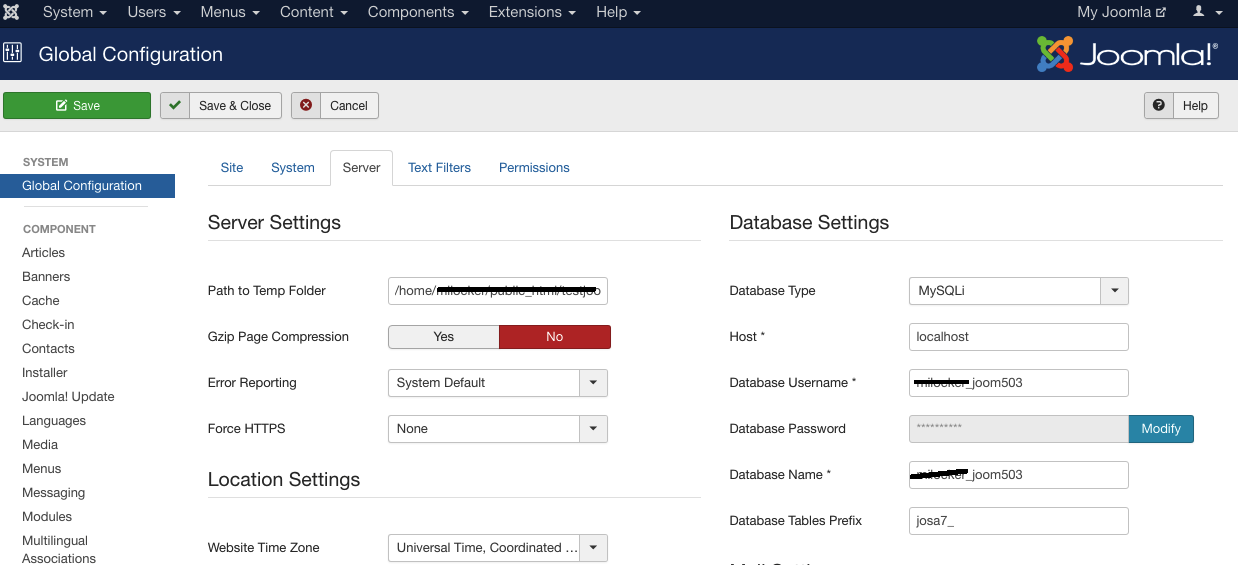Click the Cancel button

(335, 105)
